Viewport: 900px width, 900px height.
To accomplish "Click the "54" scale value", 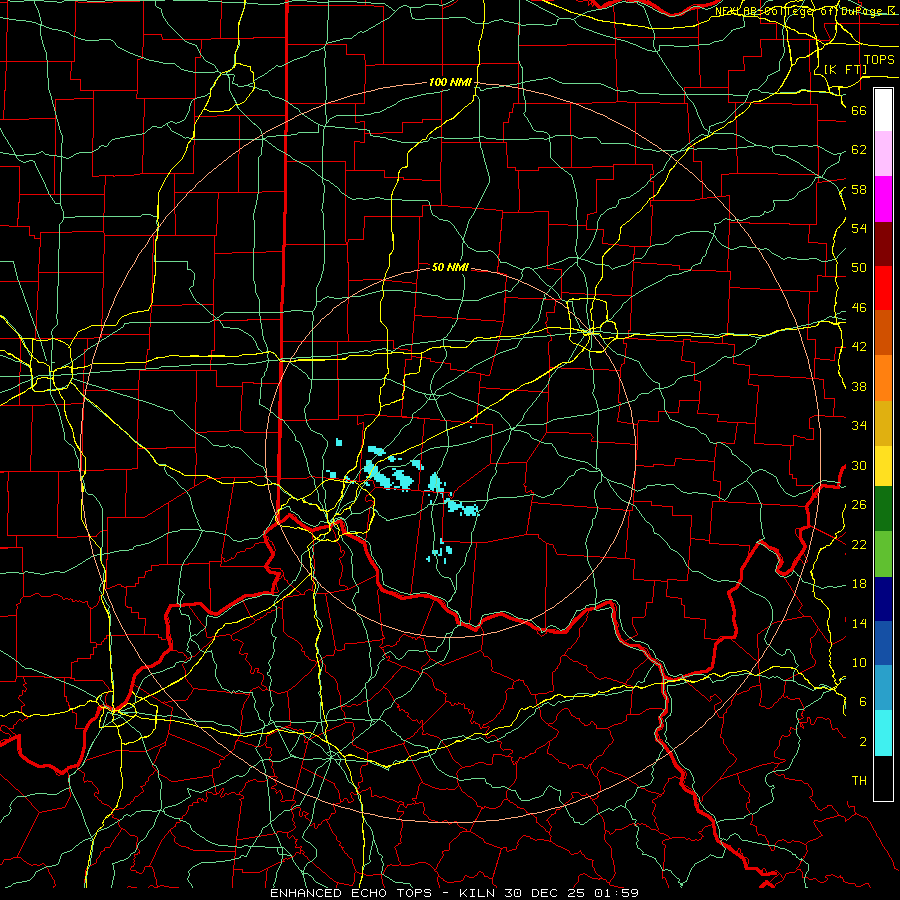I will tap(859, 228).
